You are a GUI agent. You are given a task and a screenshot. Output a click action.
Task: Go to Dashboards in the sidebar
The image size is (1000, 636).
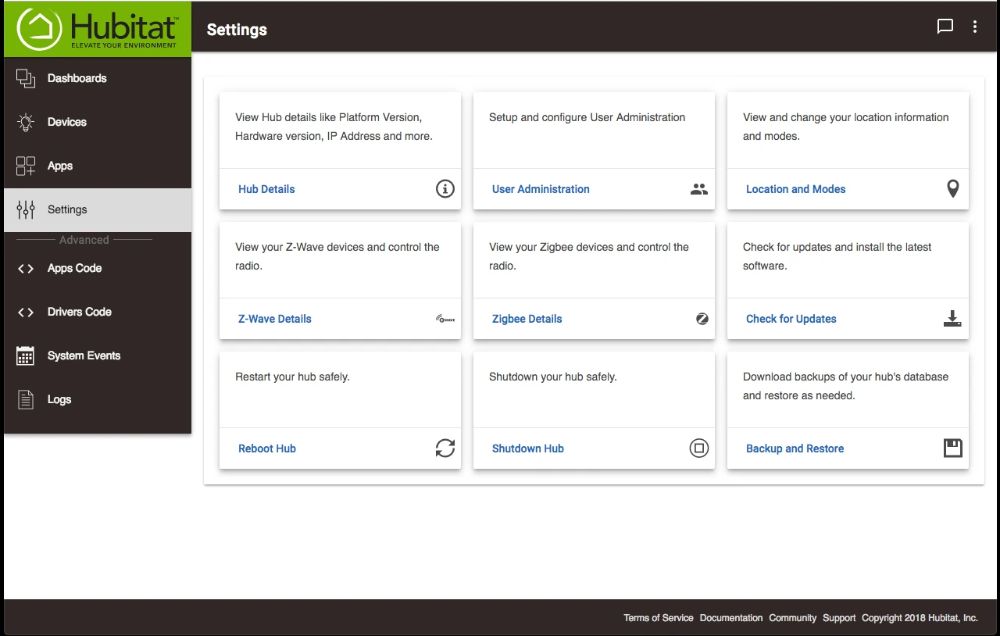pos(76,78)
